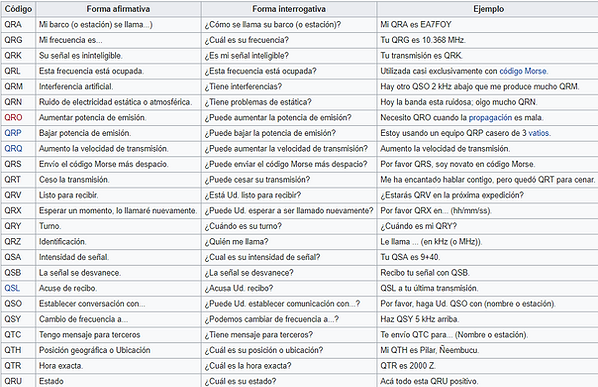Viewport: 598px width, 387px height.
Task: Select the QTR code cell
Action: [18, 366]
